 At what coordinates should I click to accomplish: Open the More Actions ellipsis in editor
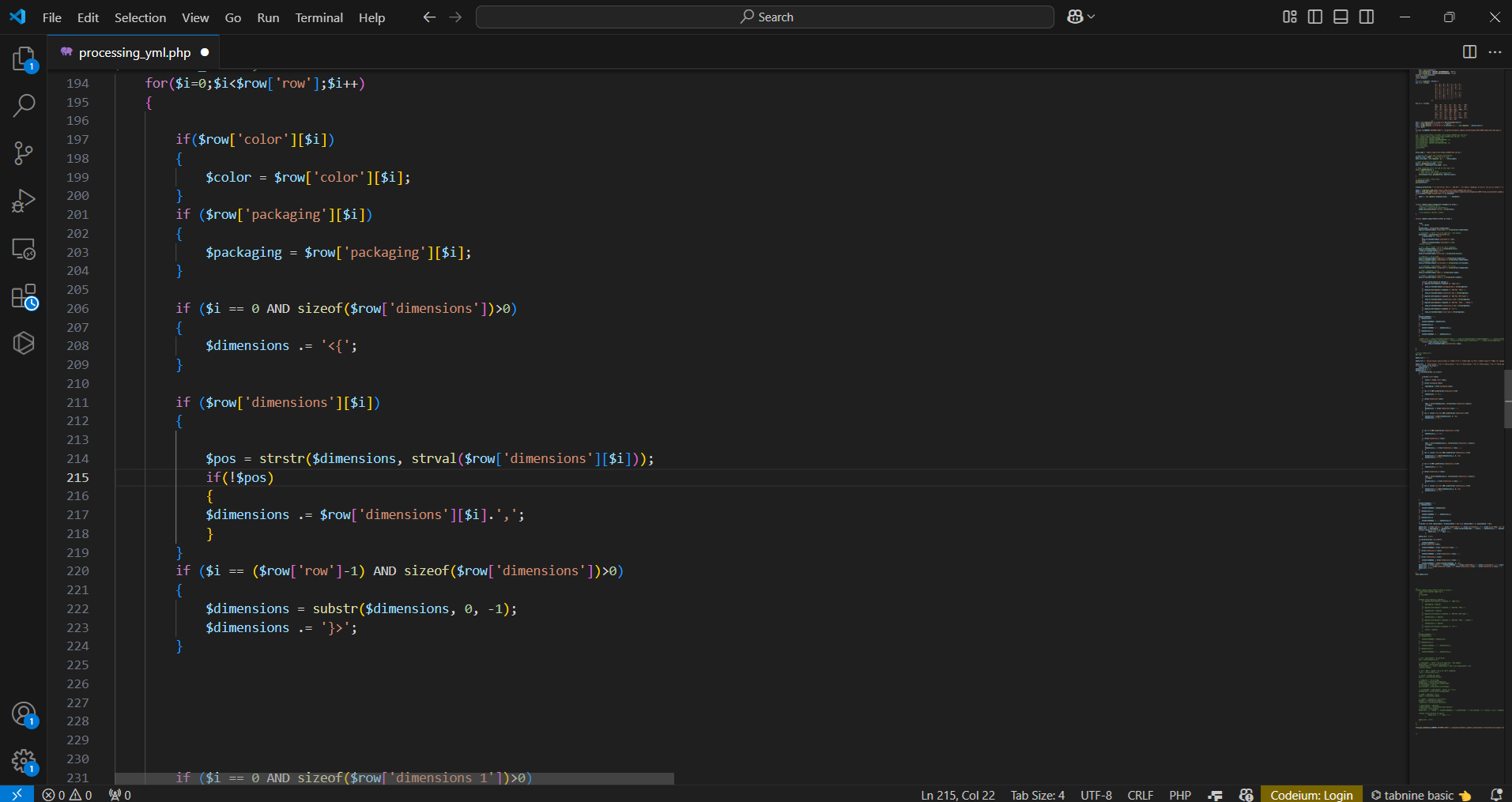1495,52
